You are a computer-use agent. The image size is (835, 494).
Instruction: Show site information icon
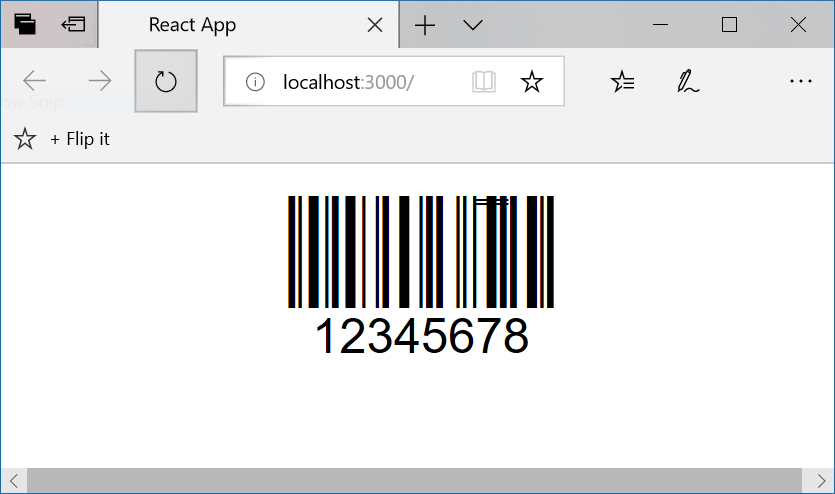tap(255, 82)
